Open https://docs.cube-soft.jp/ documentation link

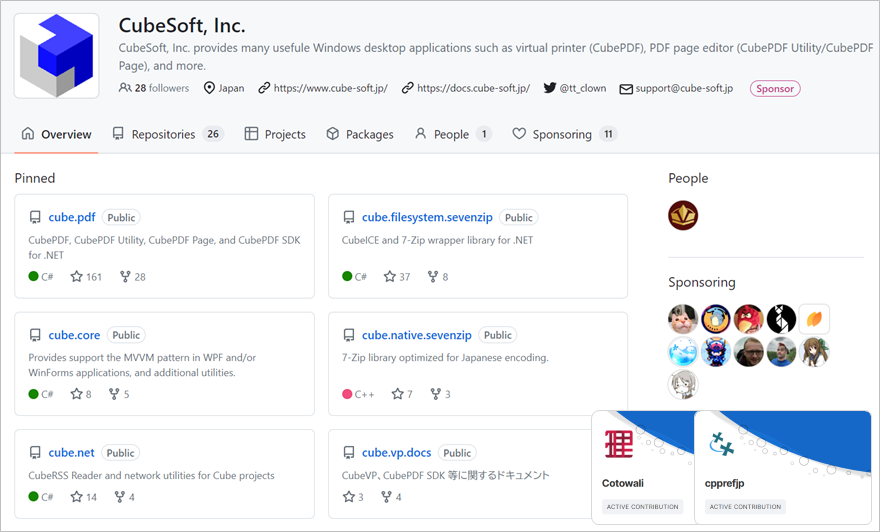coord(473,88)
